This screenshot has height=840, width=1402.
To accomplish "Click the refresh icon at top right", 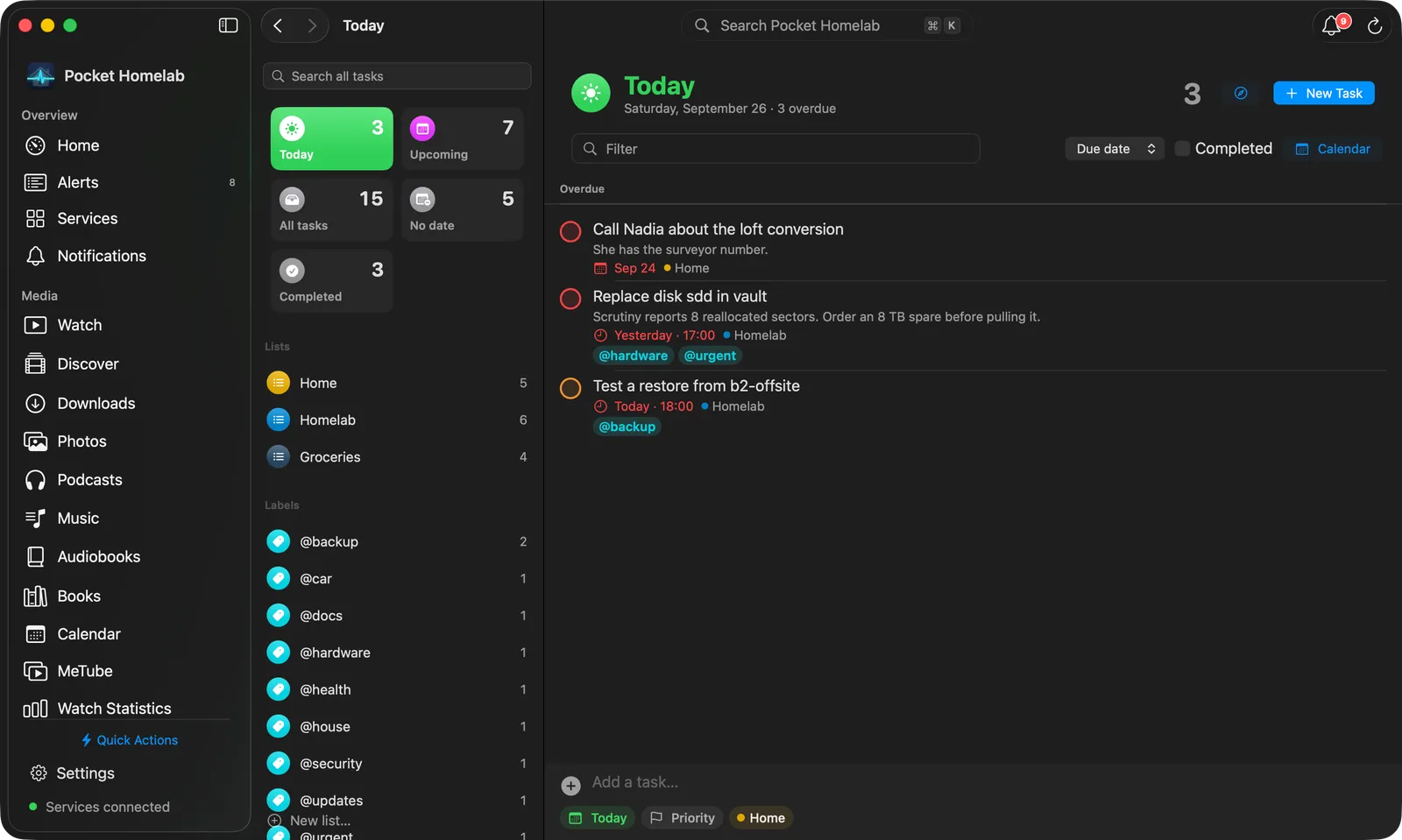I will [1375, 25].
